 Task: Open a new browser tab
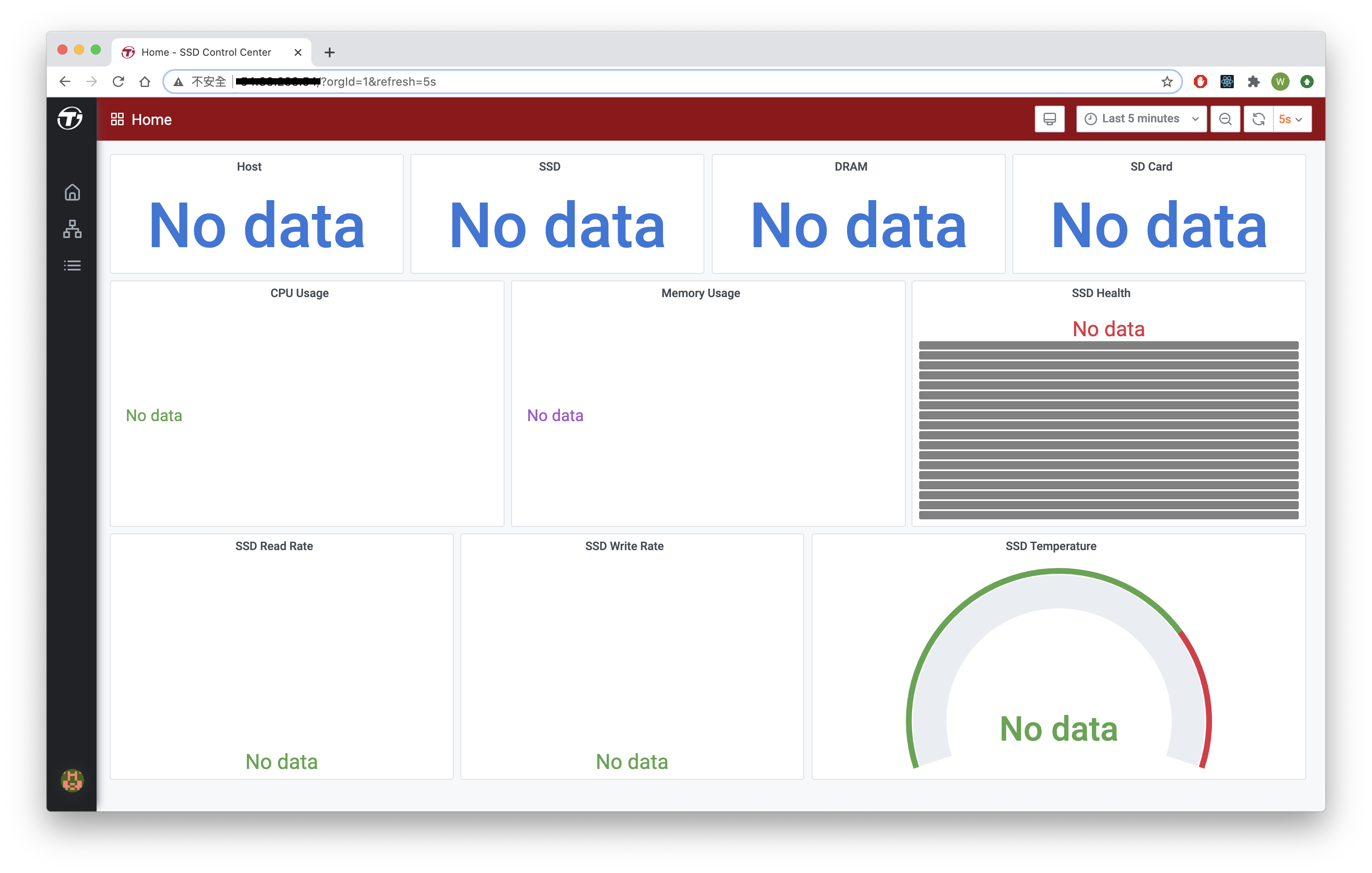tap(329, 52)
